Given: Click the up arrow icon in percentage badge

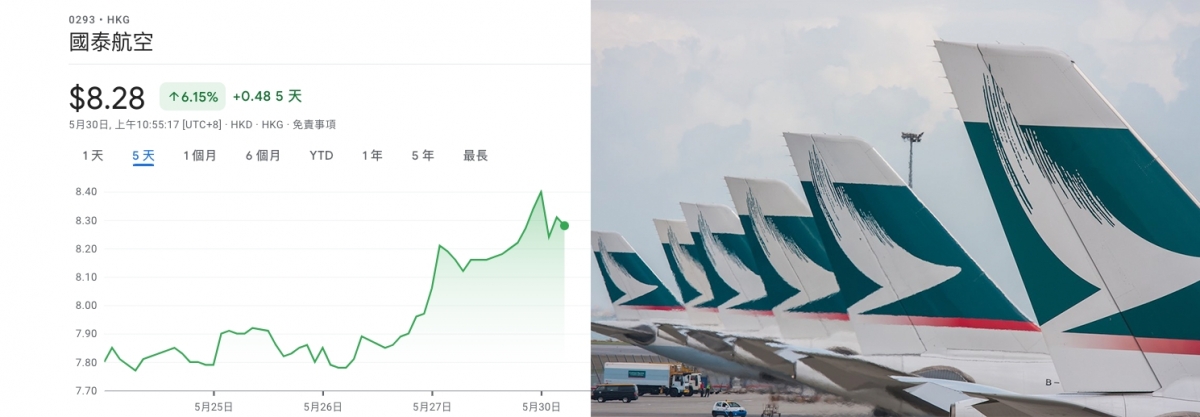Looking at the screenshot, I should 173,97.
